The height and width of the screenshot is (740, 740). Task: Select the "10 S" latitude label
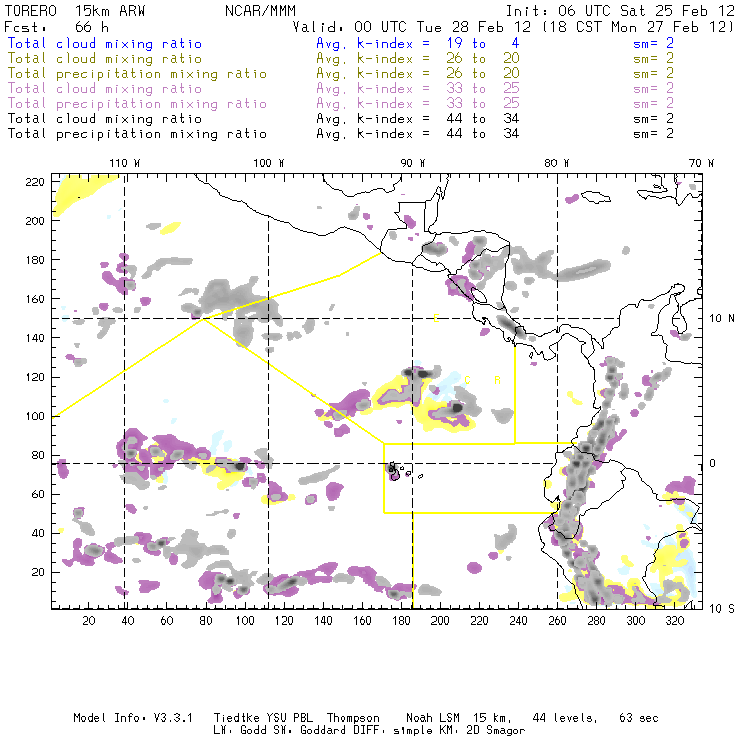[722, 609]
